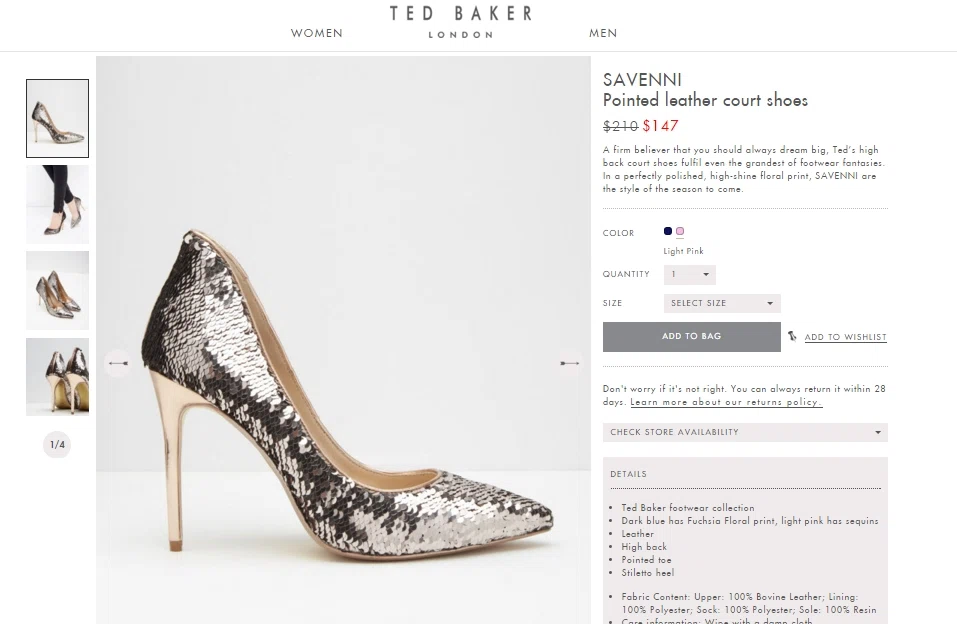
Task: Open the MEN menu
Action: [603, 33]
